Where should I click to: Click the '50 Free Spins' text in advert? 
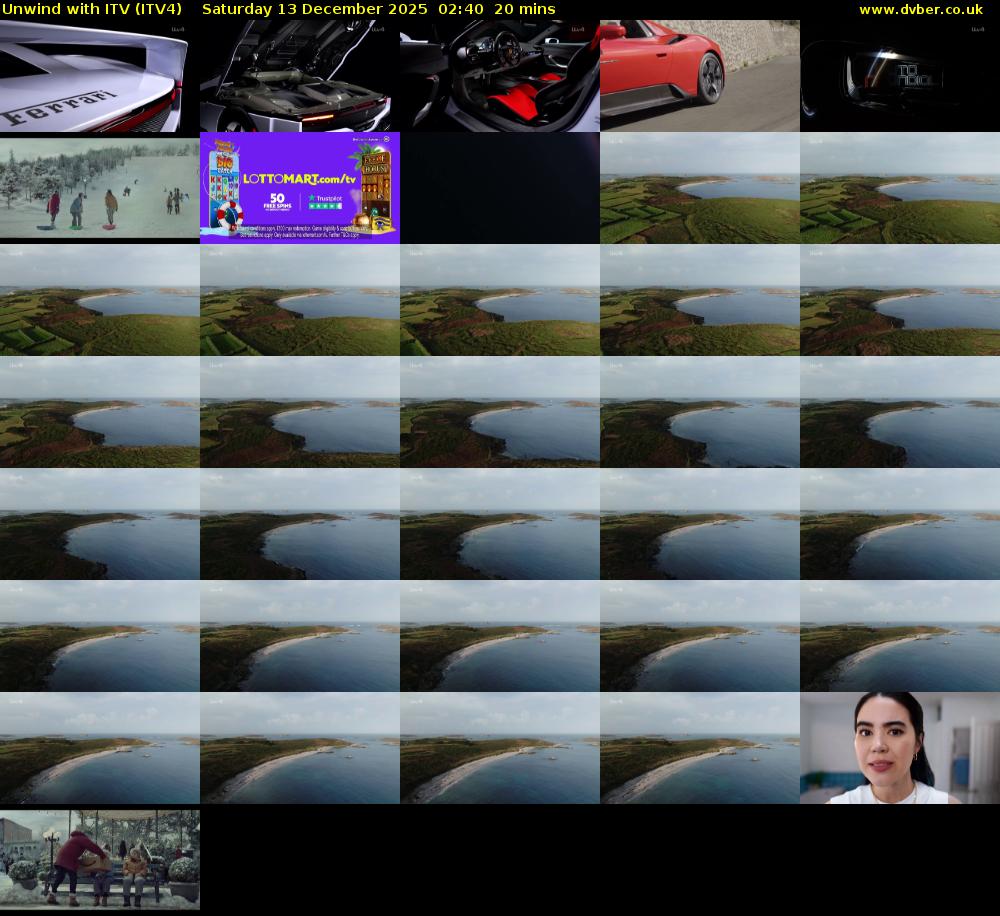point(279,202)
